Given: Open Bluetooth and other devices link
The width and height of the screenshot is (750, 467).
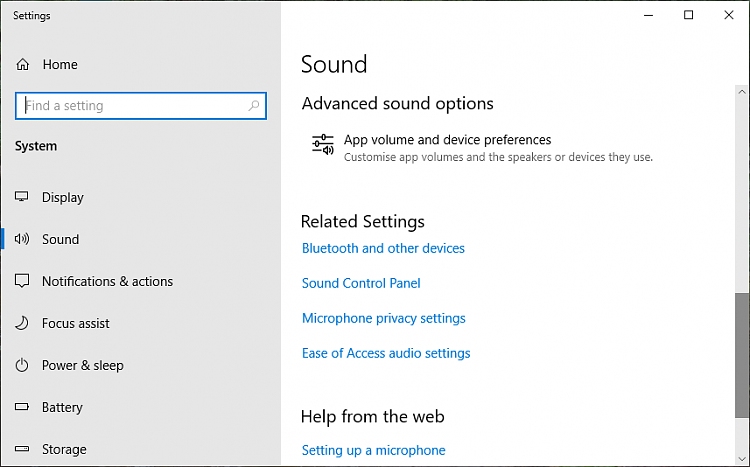Looking at the screenshot, I should pyautogui.click(x=383, y=248).
